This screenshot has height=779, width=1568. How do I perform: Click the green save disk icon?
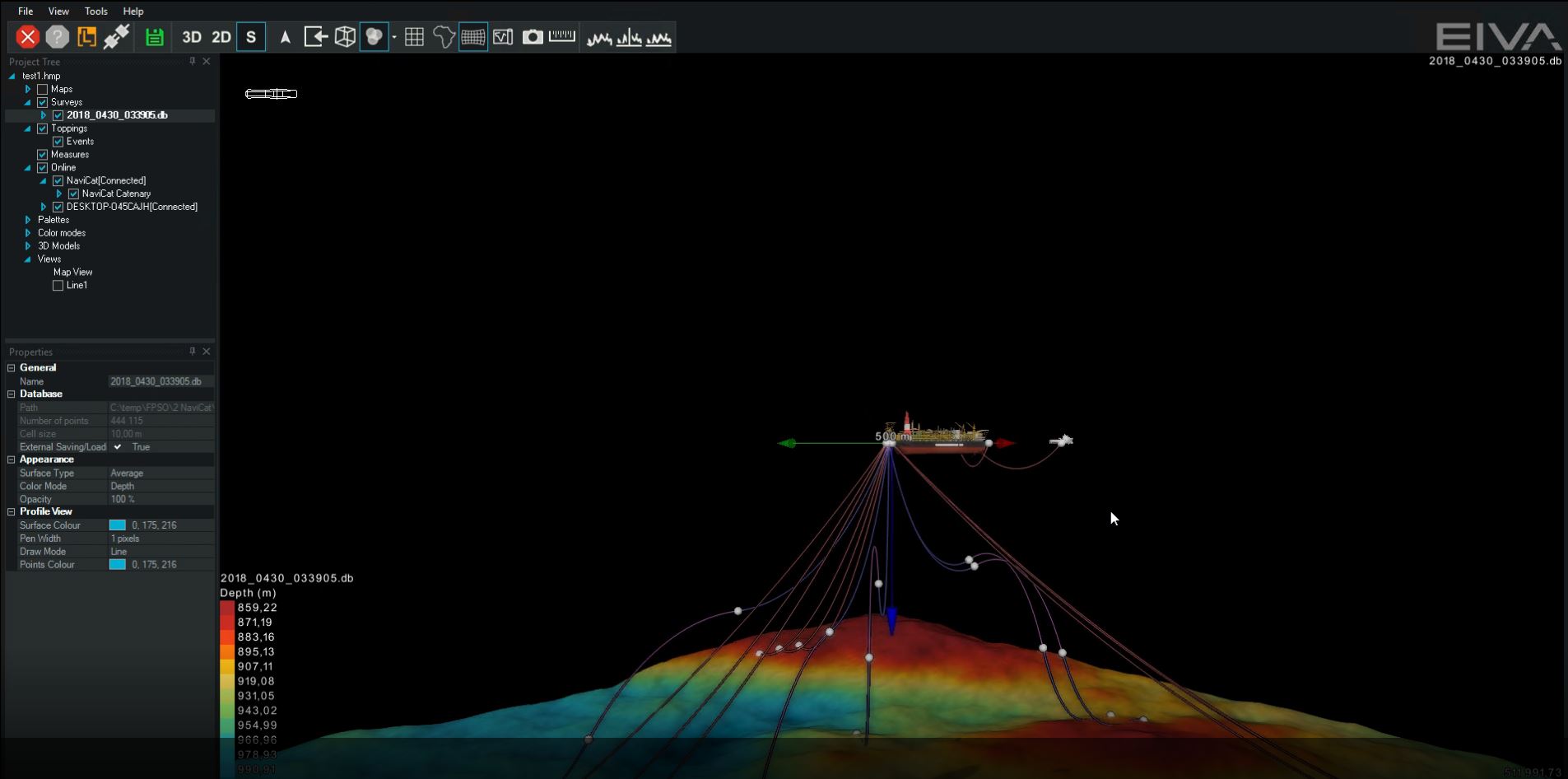click(154, 37)
